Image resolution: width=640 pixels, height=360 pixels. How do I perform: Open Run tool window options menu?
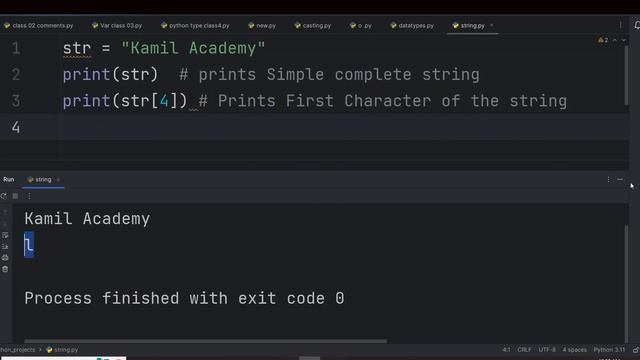(608, 180)
